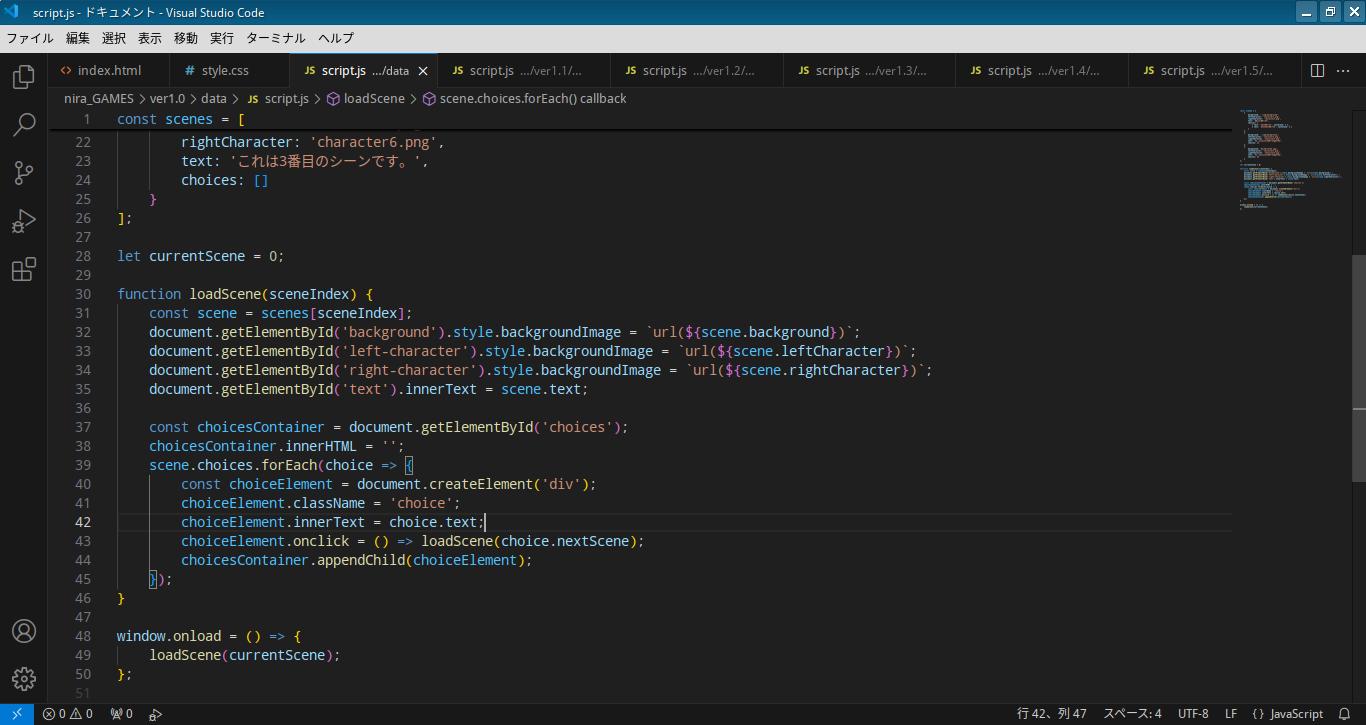Open the ターミナル menu
The image size is (1366, 725).
click(275, 38)
